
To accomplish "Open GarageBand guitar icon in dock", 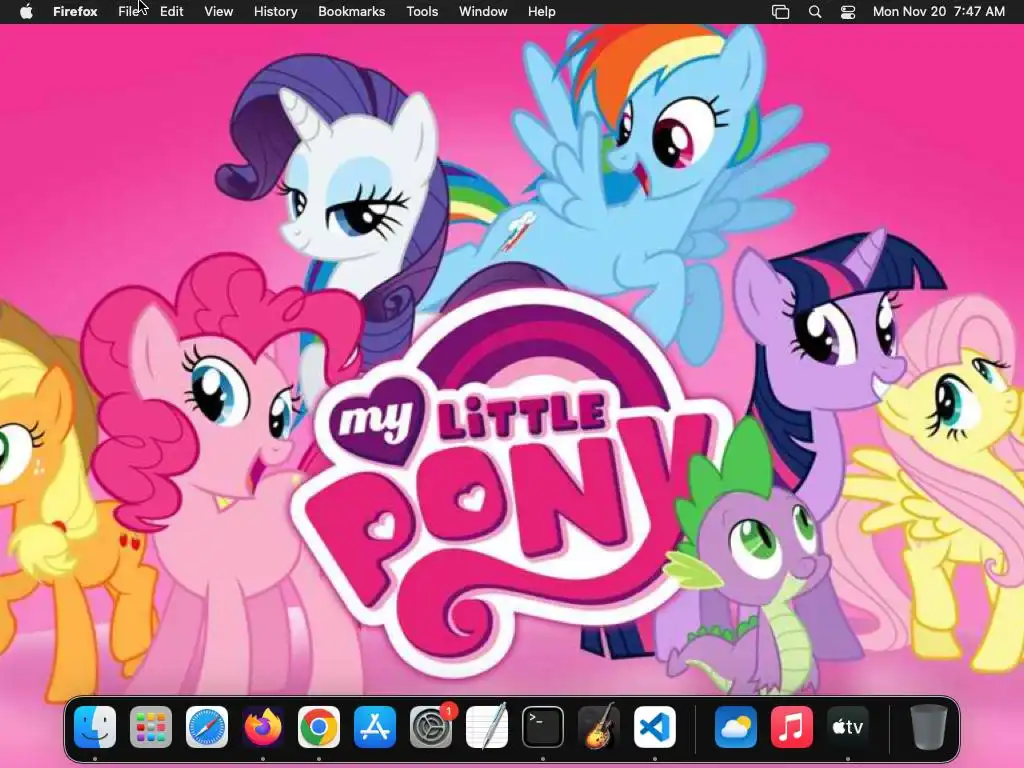I will click(x=599, y=727).
